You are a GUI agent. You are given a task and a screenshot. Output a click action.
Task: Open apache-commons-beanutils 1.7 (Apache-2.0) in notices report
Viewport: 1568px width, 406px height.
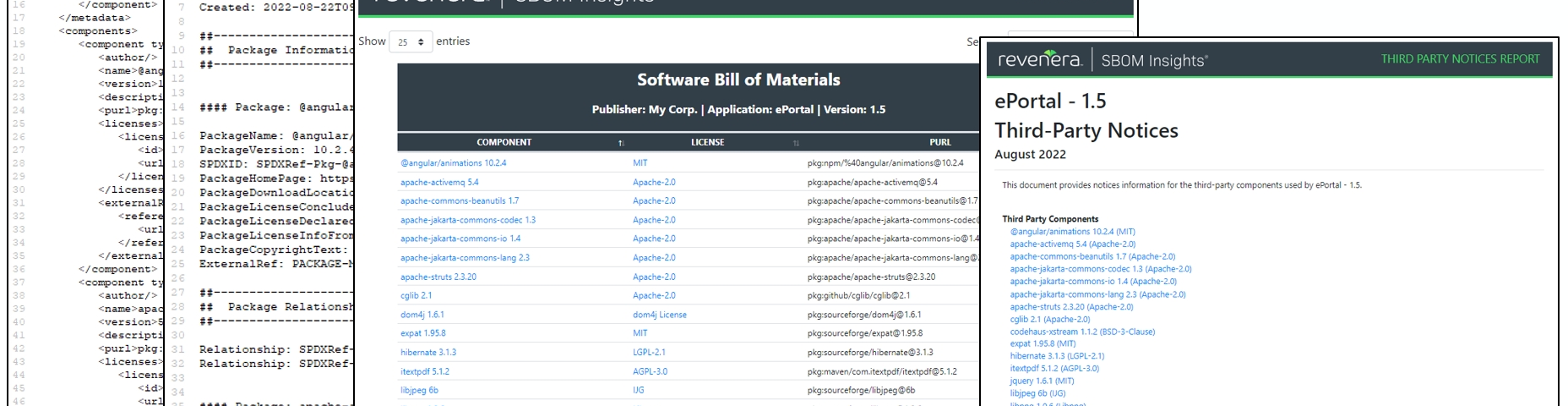[x=1092, y=257]
